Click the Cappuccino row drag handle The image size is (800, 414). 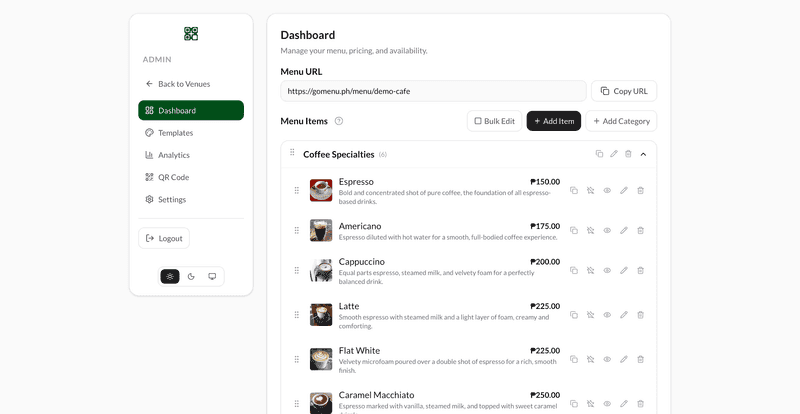(x=296, y=270)
